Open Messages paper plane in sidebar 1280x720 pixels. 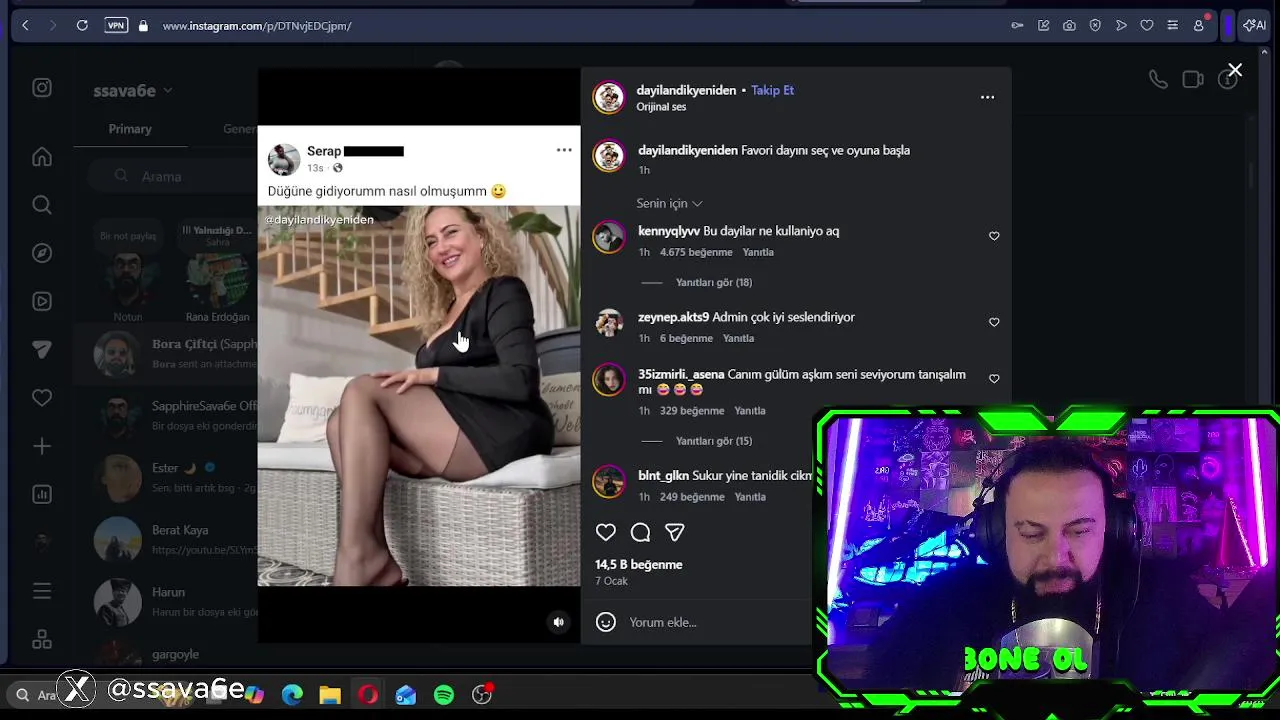click(x=42, y=349)
